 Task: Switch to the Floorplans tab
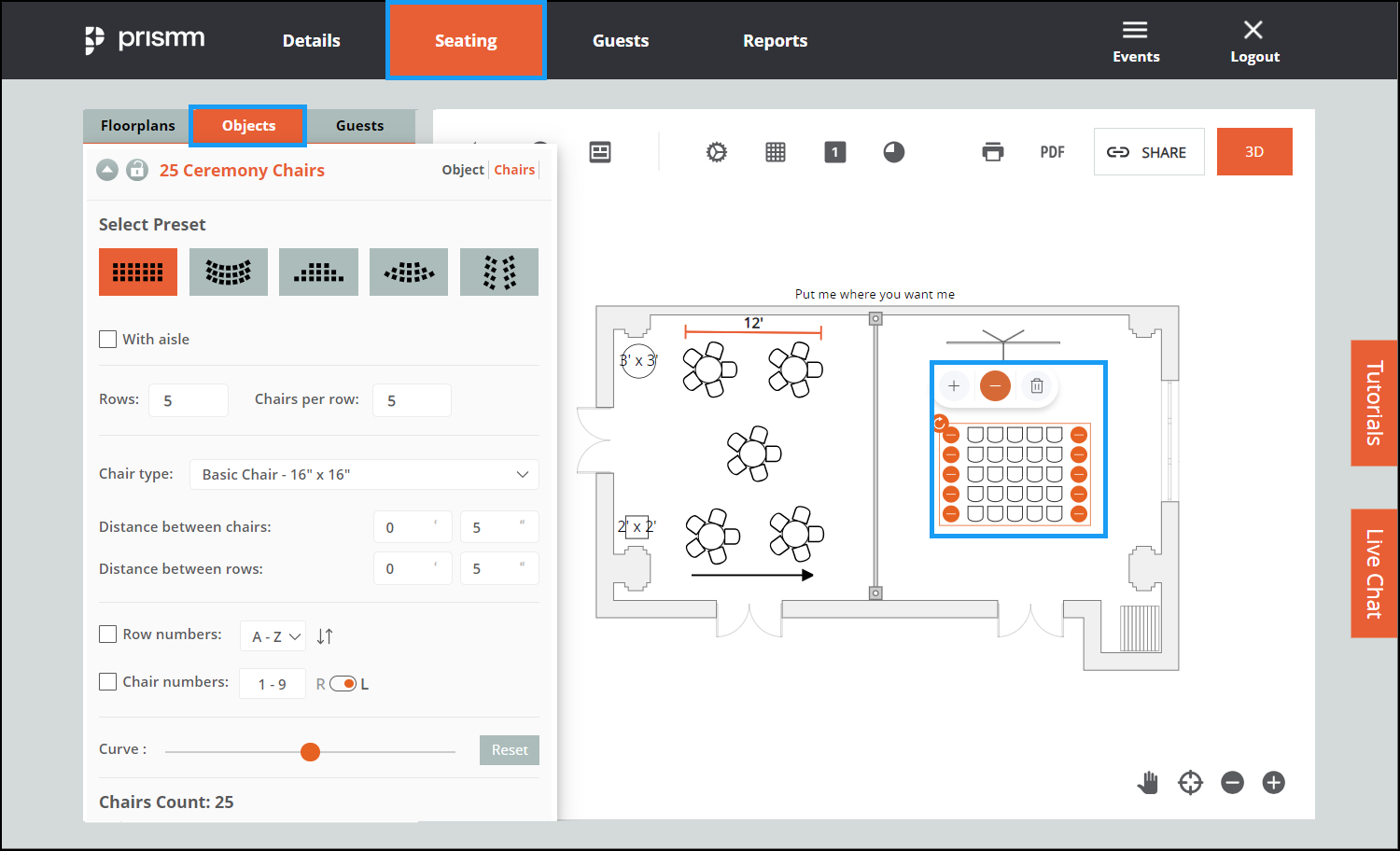pyautogui.click(x=137, y=125)
